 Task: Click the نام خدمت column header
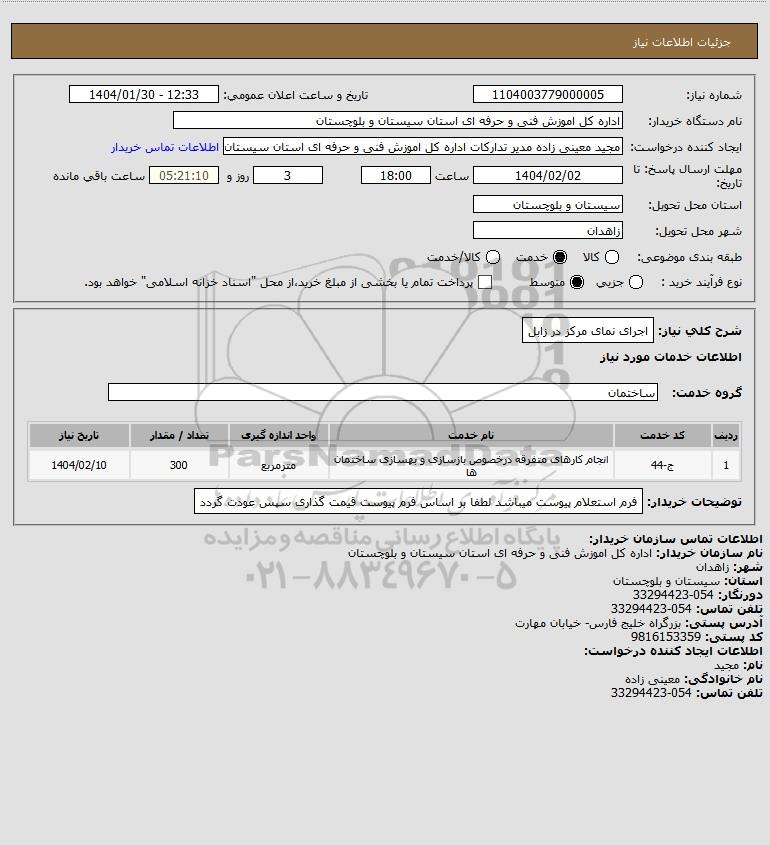tap(471, 435)
